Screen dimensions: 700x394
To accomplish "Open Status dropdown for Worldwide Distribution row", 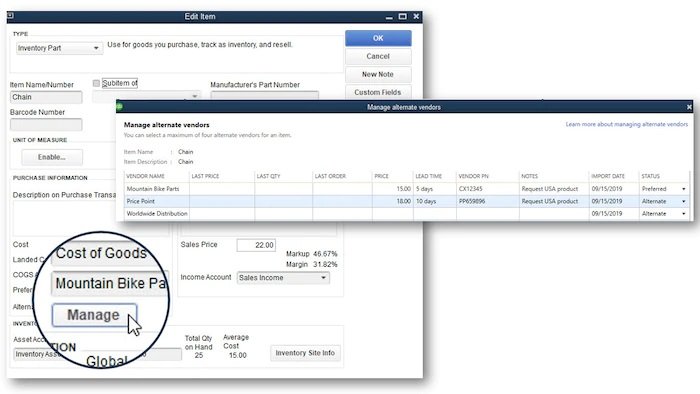I will [683, 214].
